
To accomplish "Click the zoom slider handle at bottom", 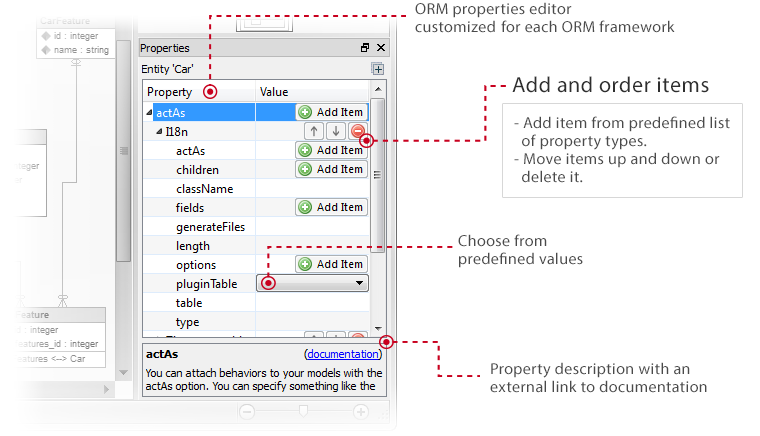I will [x=304, y=411].
